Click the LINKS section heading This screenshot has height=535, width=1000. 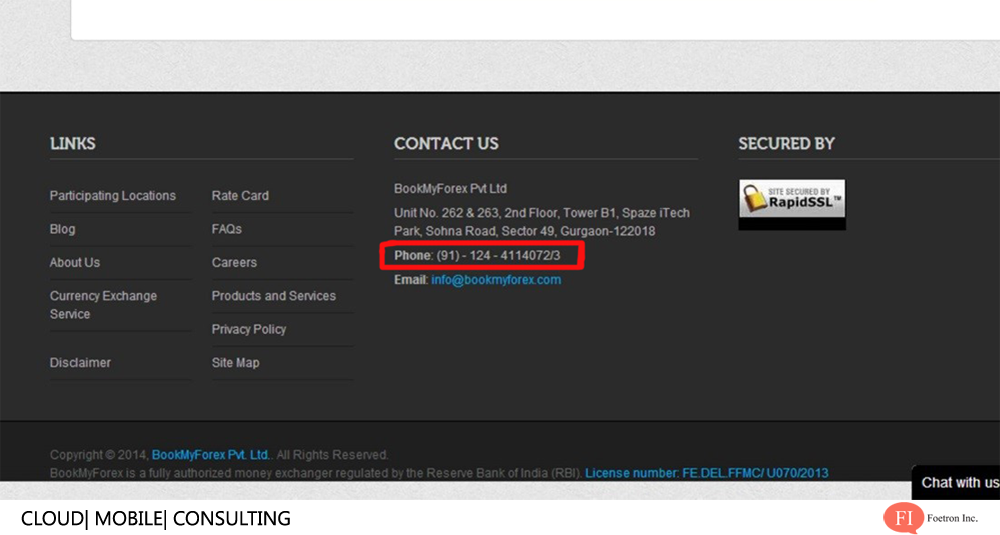coord(73,143)
